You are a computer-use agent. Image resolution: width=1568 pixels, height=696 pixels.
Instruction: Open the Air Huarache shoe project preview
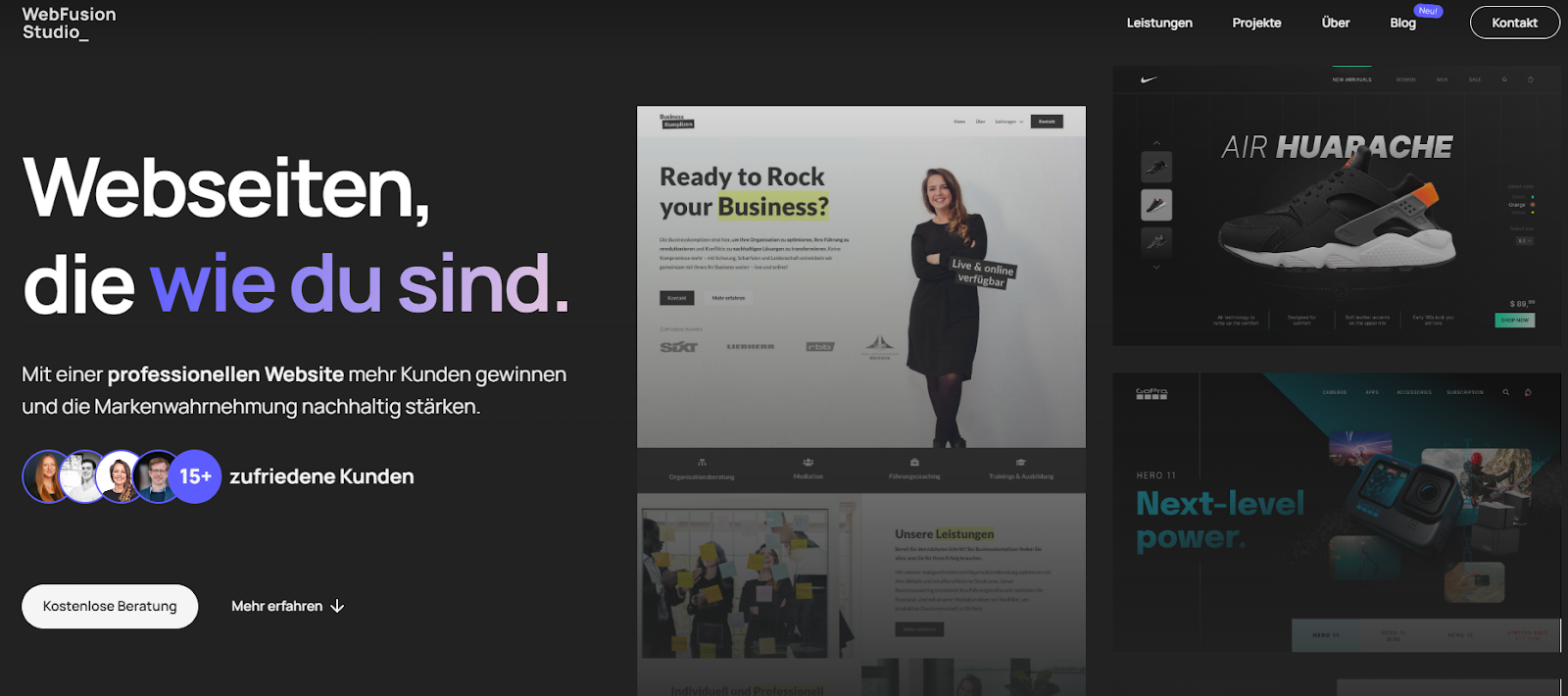1337,206
